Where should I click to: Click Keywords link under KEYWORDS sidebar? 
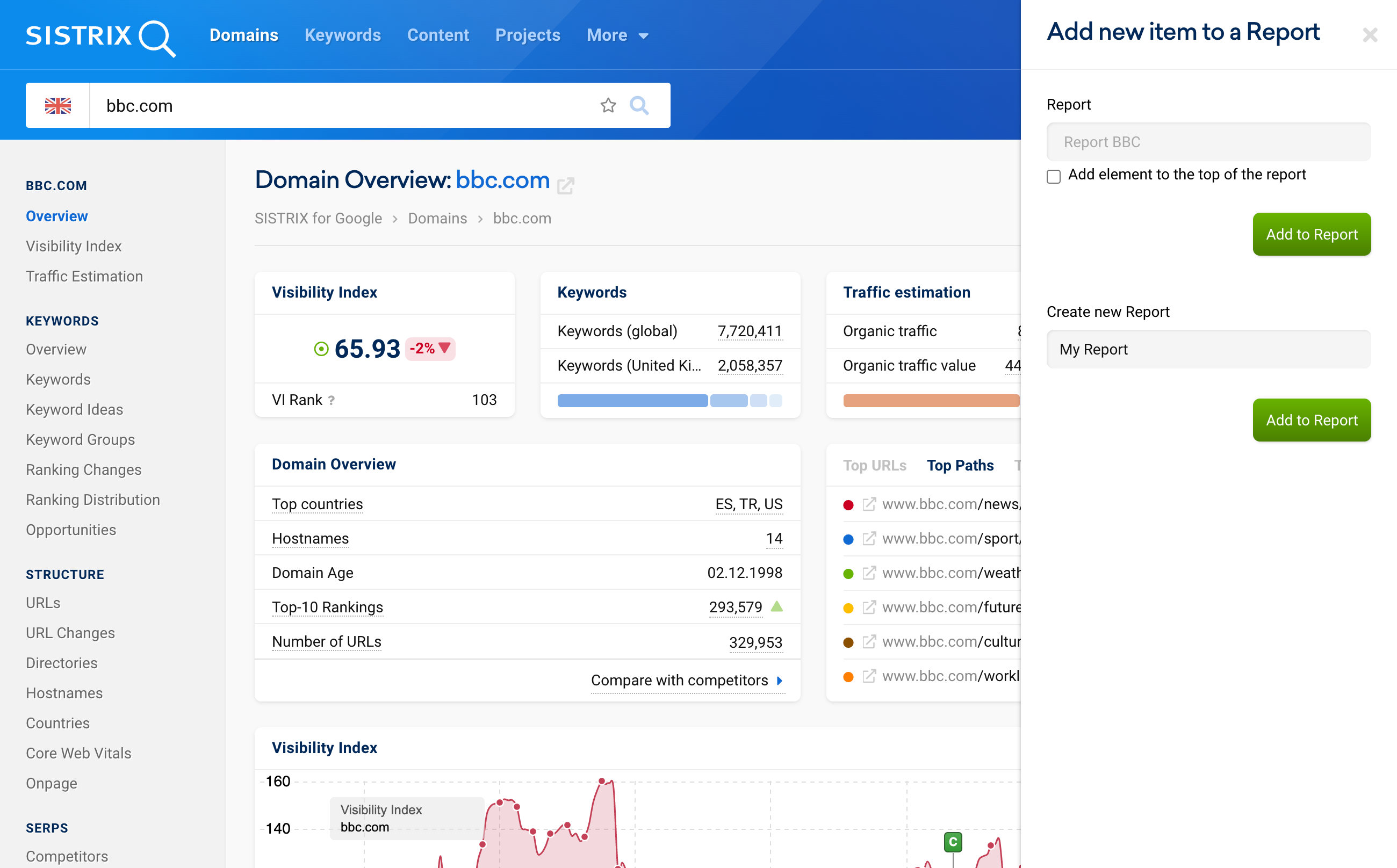tap(59, 379)
